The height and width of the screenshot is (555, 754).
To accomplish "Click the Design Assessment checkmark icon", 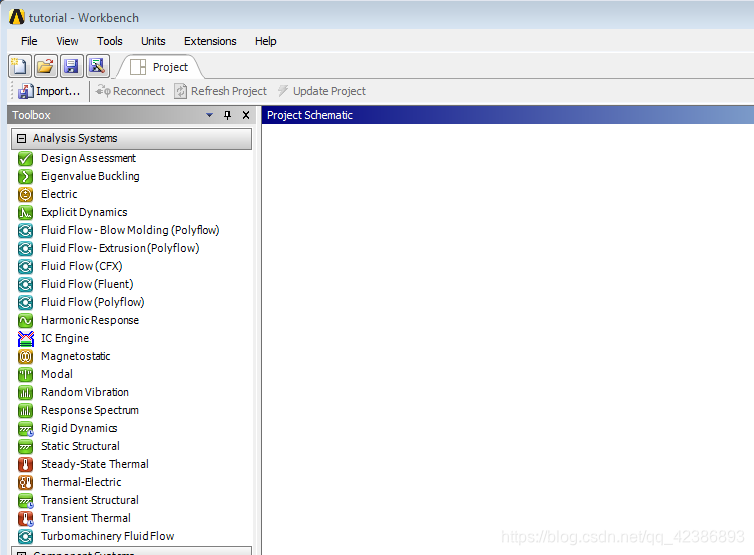I will pos(25,158).
